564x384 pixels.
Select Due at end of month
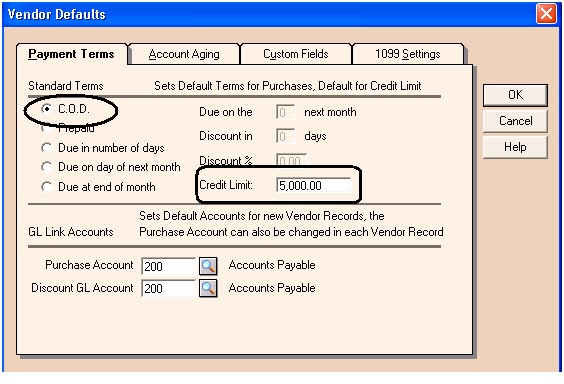point(46,187)
